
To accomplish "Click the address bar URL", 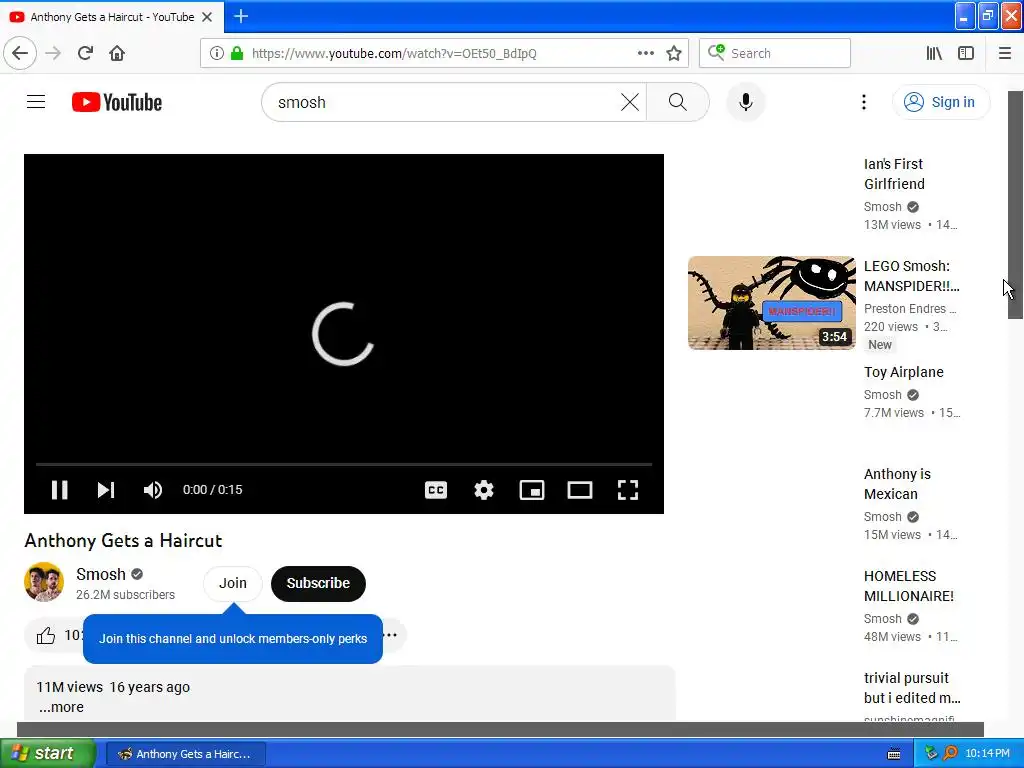I will click(394, 54).
